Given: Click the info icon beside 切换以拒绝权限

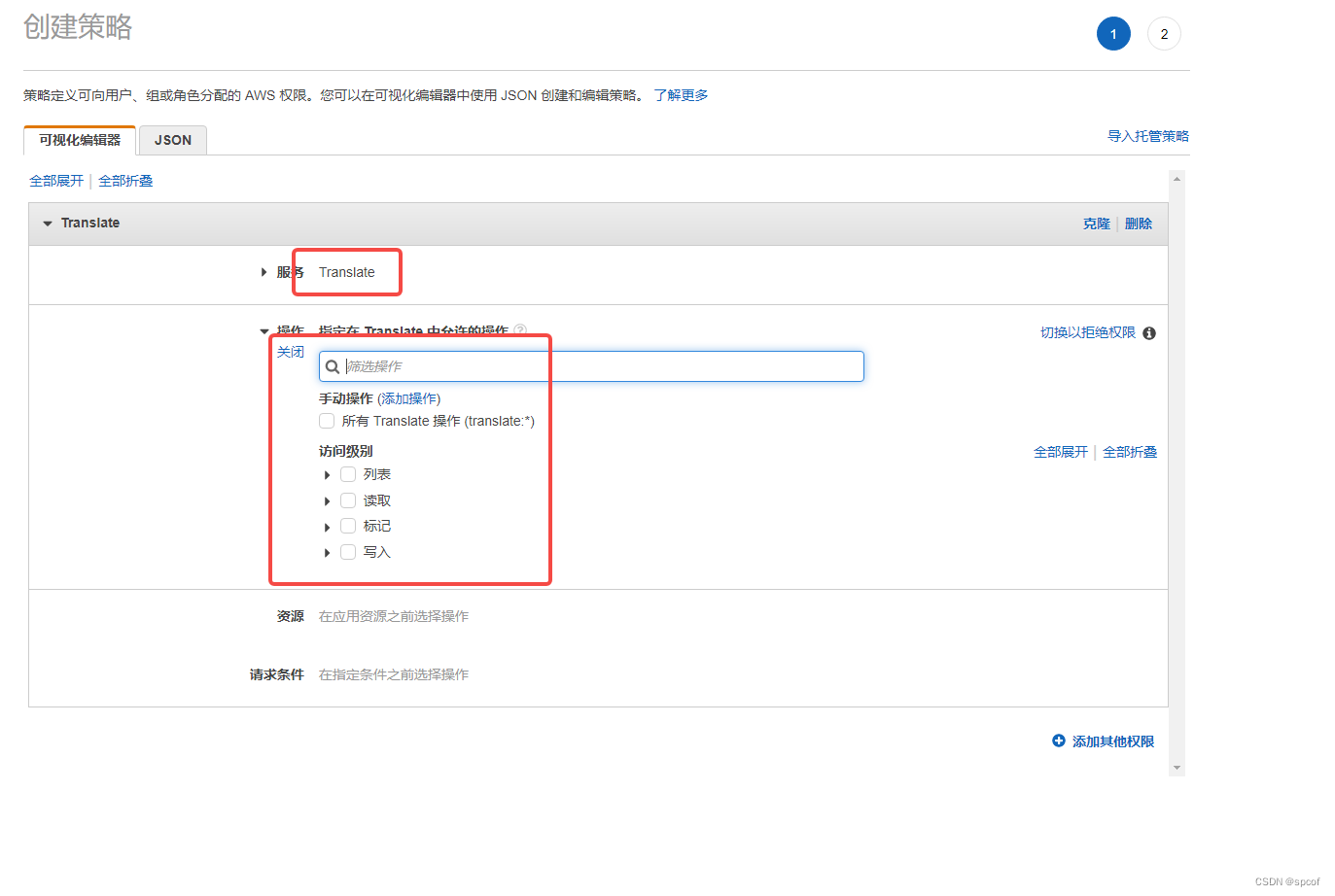Looking at the screenshot, I should tap(1149, 333).
